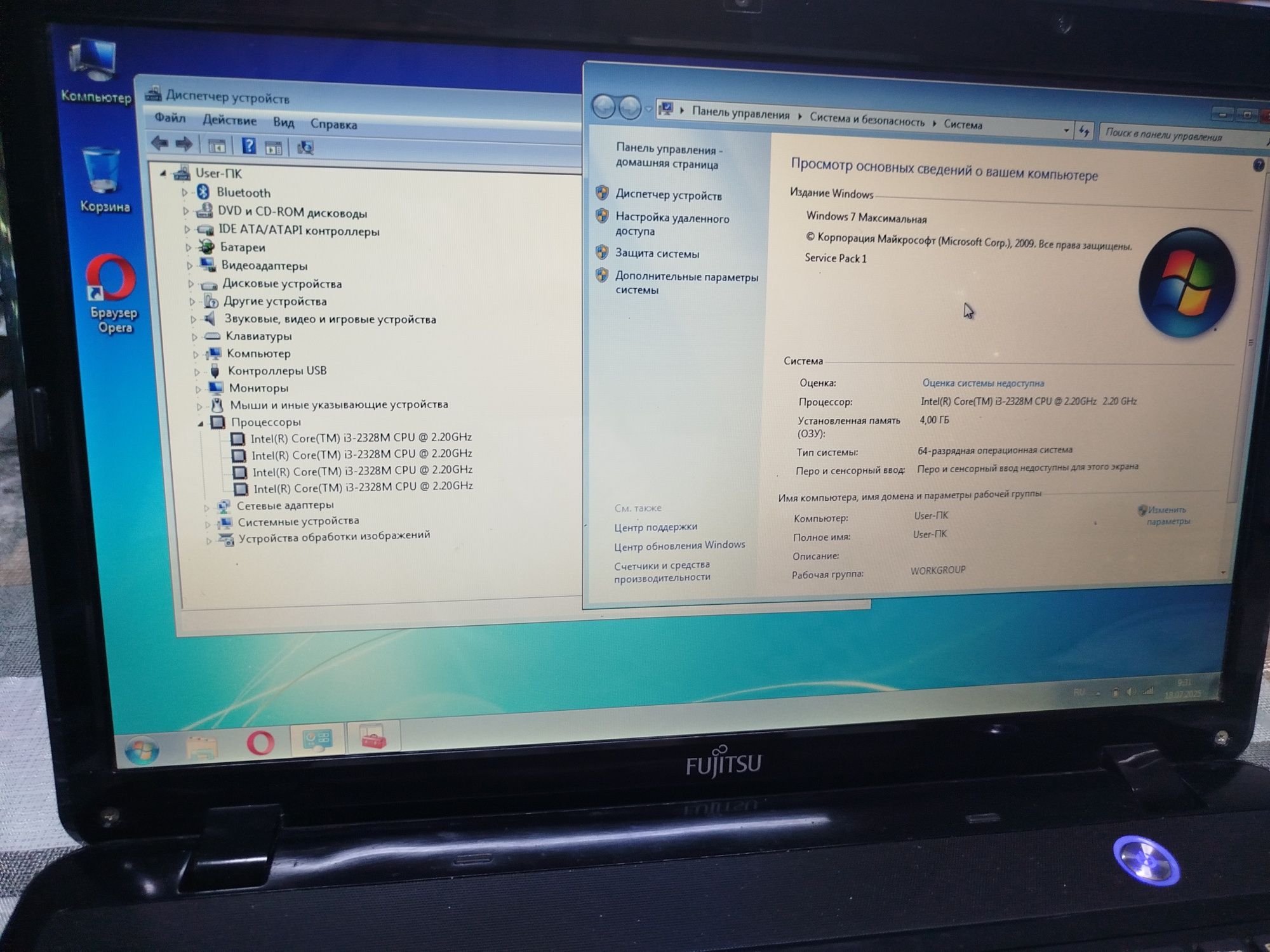Open Центр обновления Windows link

pyautogui.click(x=679, y=546)
